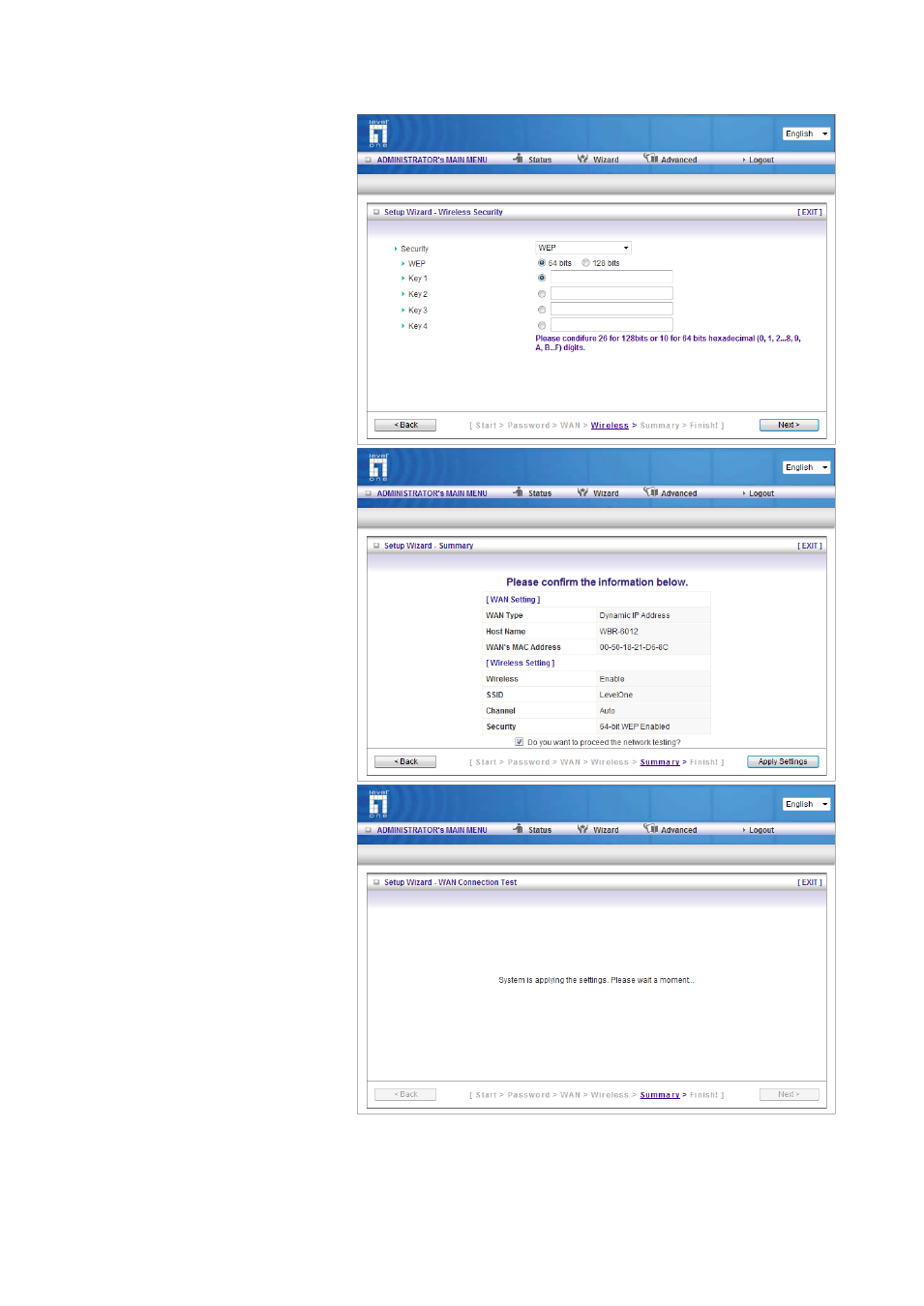
Task: Click the Apply Settings button
Action: click(x=783, y=761)
